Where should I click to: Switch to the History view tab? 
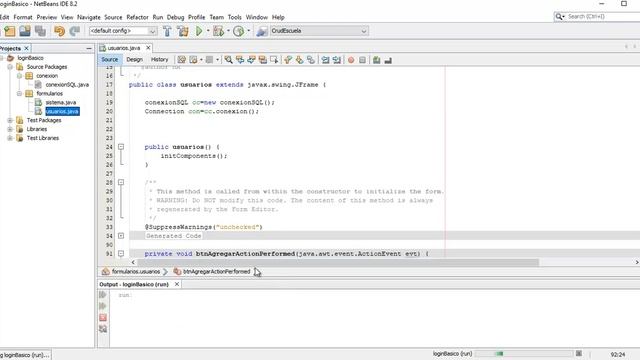(159, 60)
